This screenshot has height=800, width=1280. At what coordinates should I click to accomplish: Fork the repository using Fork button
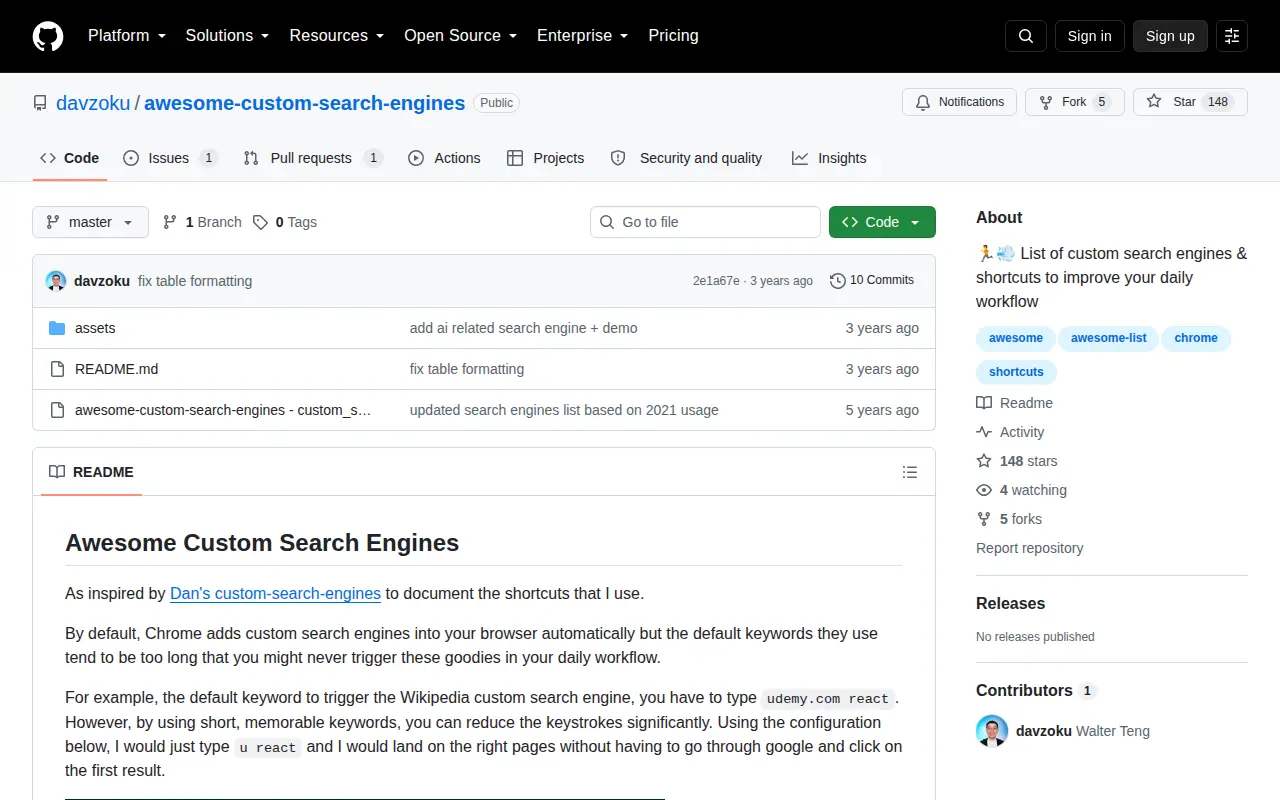[x=1075, y=102]
